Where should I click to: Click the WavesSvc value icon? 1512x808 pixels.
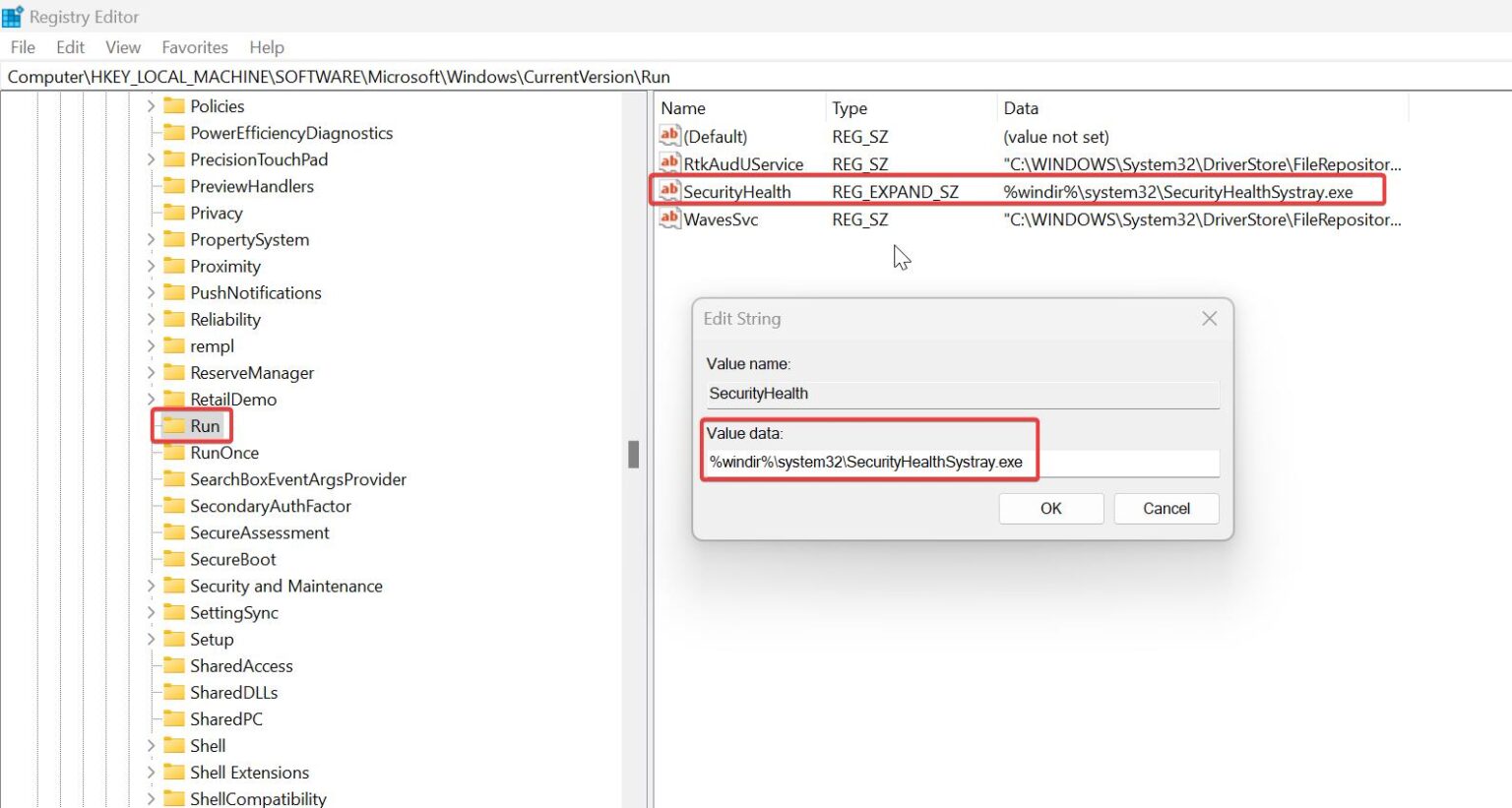670,218
